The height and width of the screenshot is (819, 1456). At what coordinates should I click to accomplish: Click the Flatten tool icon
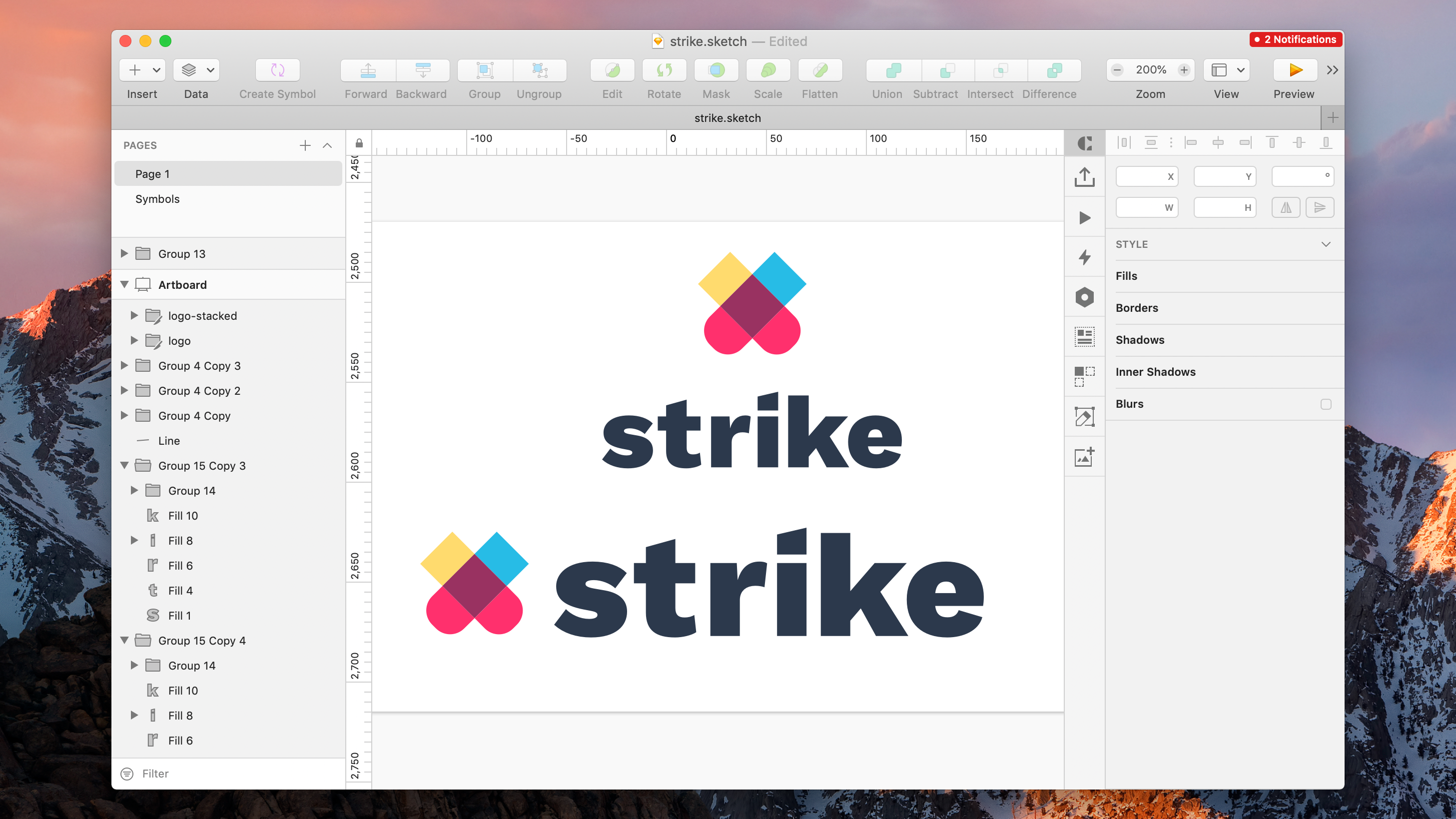coord(820,70)
